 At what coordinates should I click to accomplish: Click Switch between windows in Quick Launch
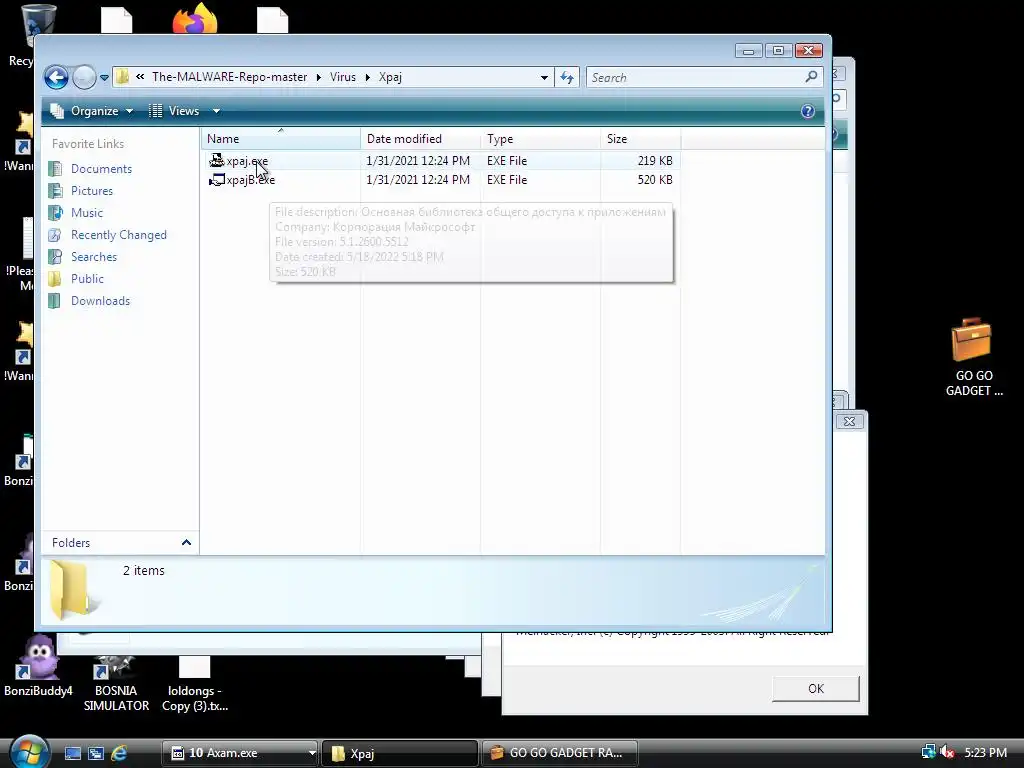pyautogui.click(x=96, y=753)
